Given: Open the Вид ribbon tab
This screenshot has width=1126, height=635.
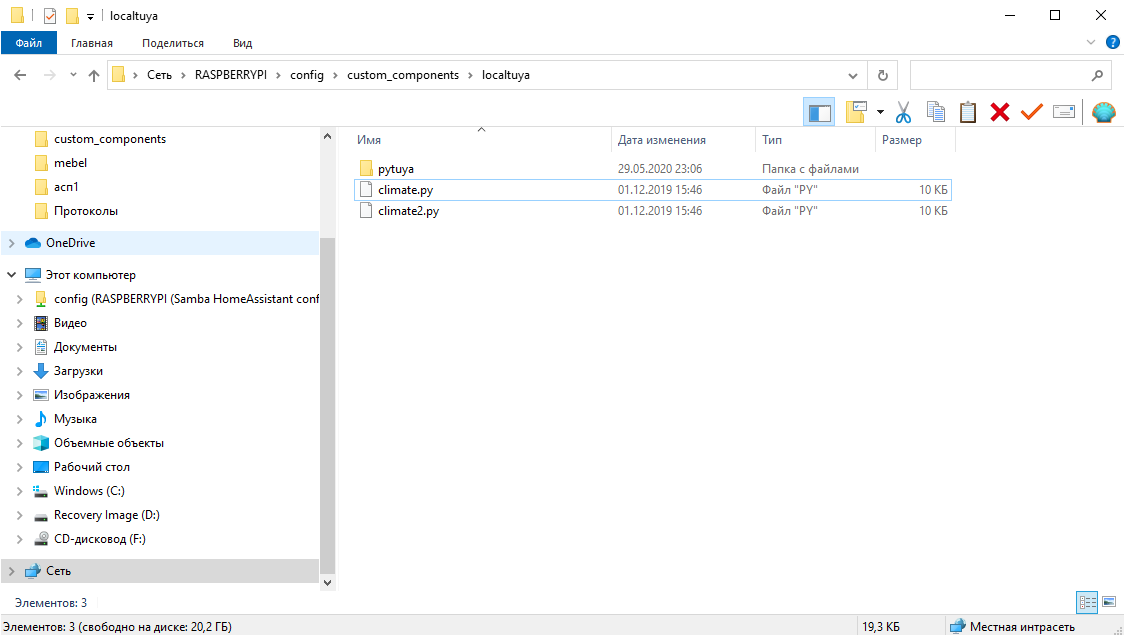Looking at the screenshot, I should point(243,43).
